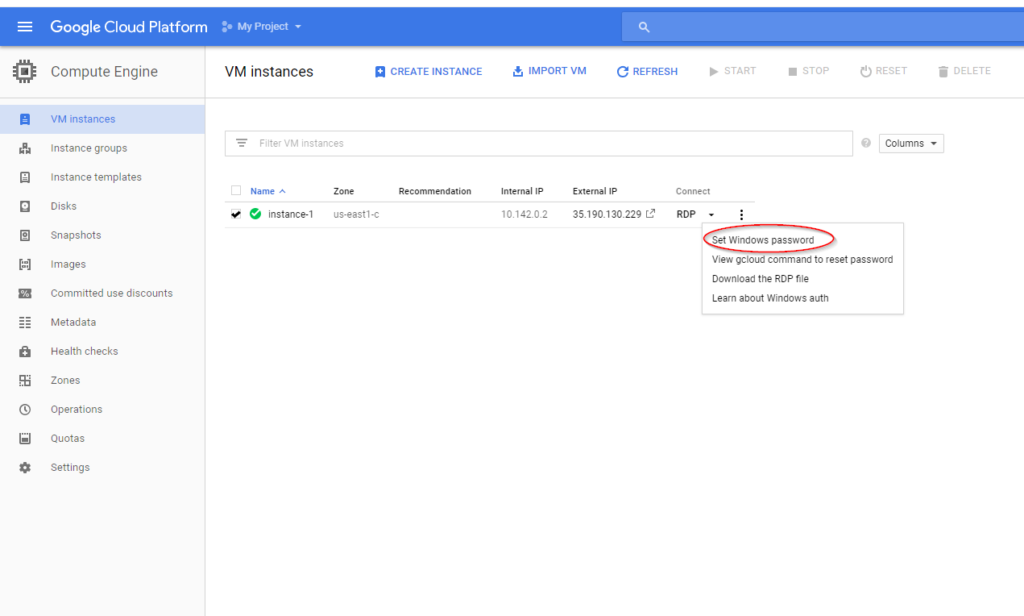This screenshot has height=616, width=1024.
Task: Click the green running status icon
Action: (255, 214)
